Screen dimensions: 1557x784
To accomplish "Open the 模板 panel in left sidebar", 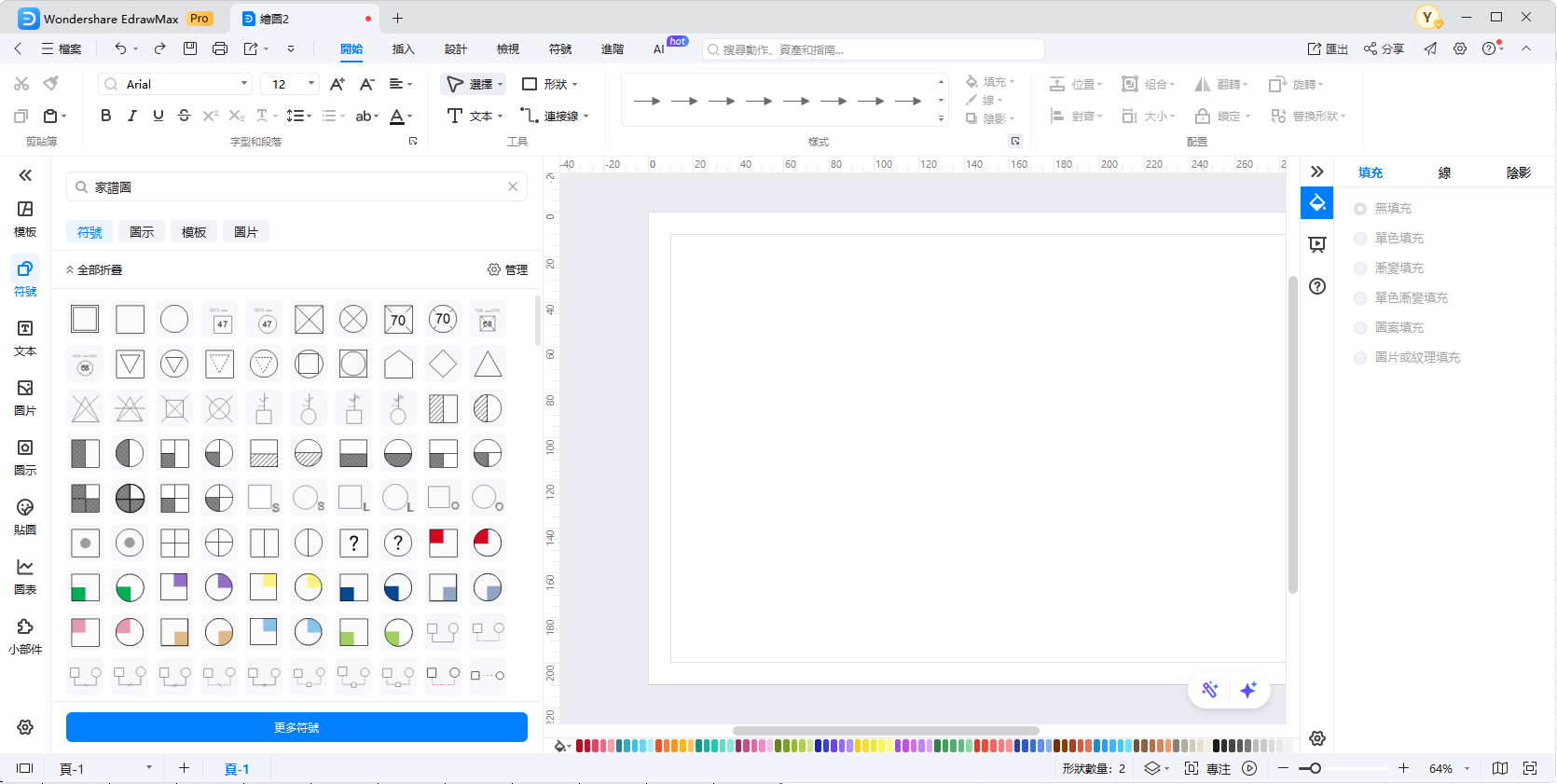I will (25, 218).
